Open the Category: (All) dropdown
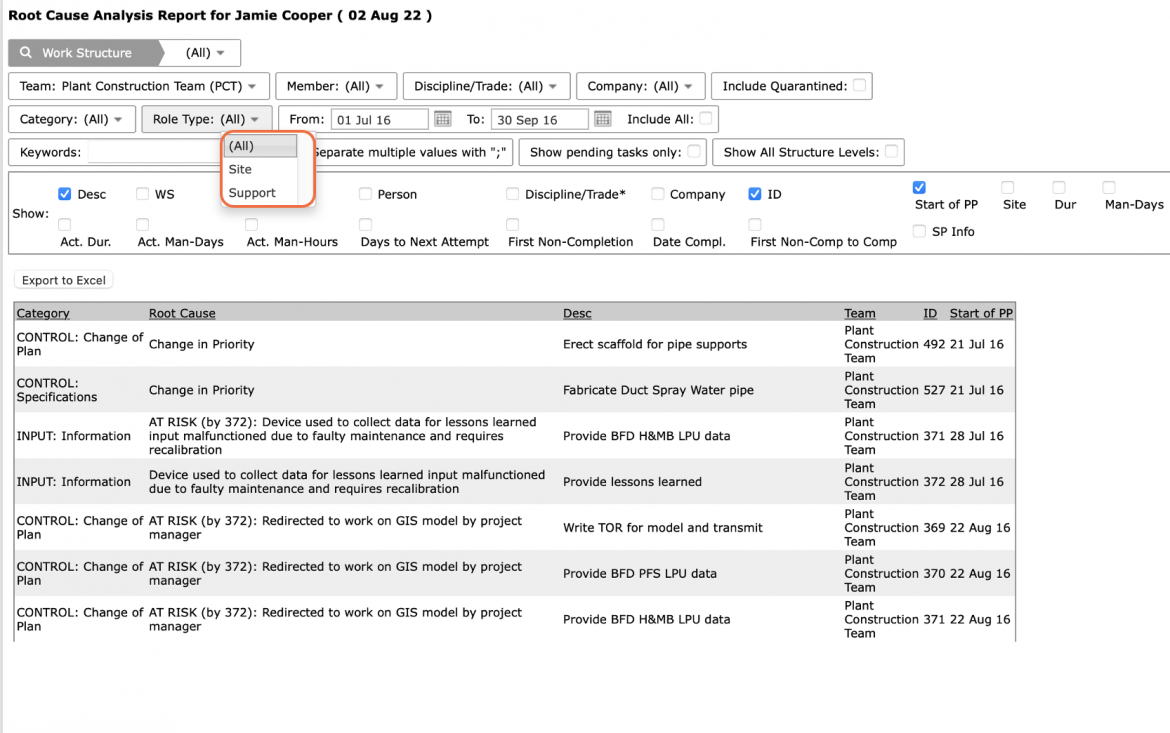The height and width of the screenshot is (733, 1170). click(x=72, y=119)
